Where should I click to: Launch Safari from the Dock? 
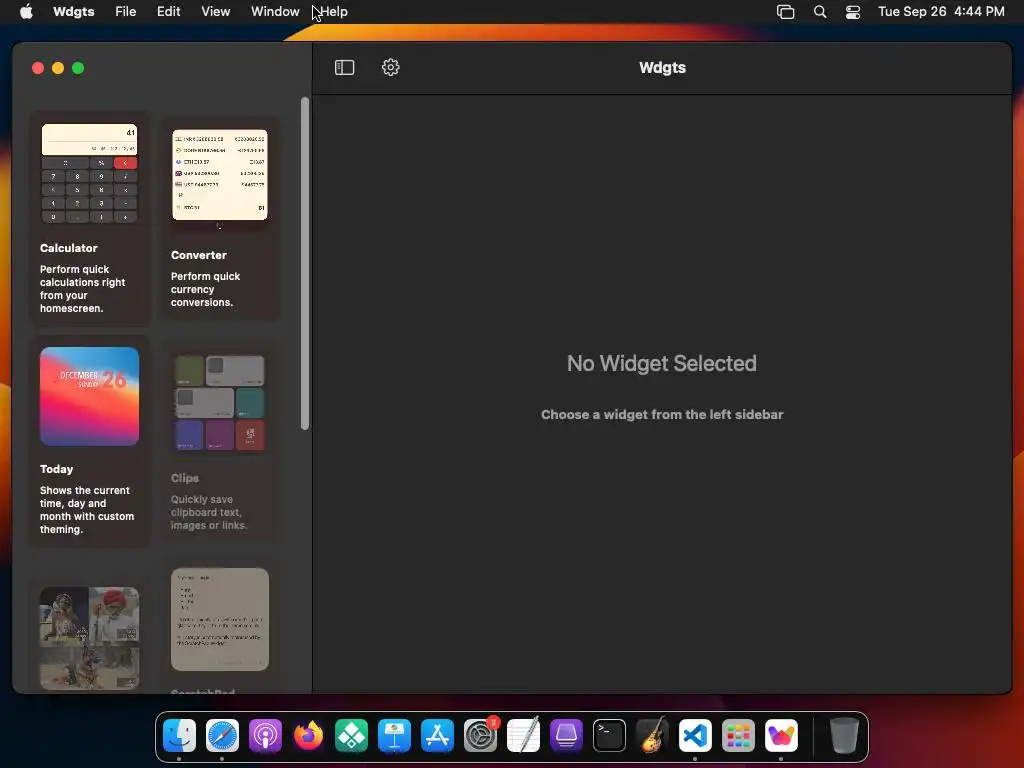[x=222, y=735]
